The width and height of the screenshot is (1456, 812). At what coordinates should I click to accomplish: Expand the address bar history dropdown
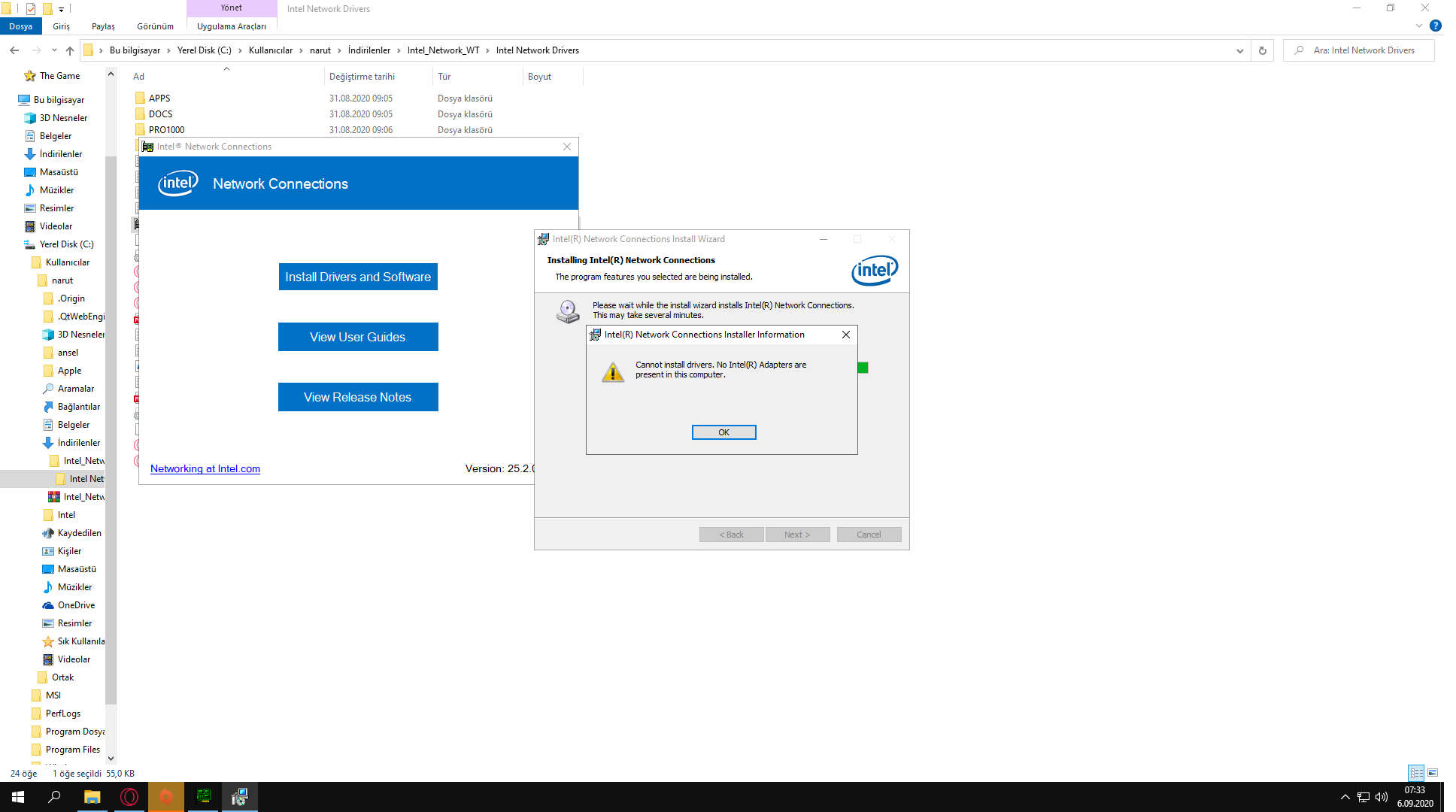coord(1239,50)
